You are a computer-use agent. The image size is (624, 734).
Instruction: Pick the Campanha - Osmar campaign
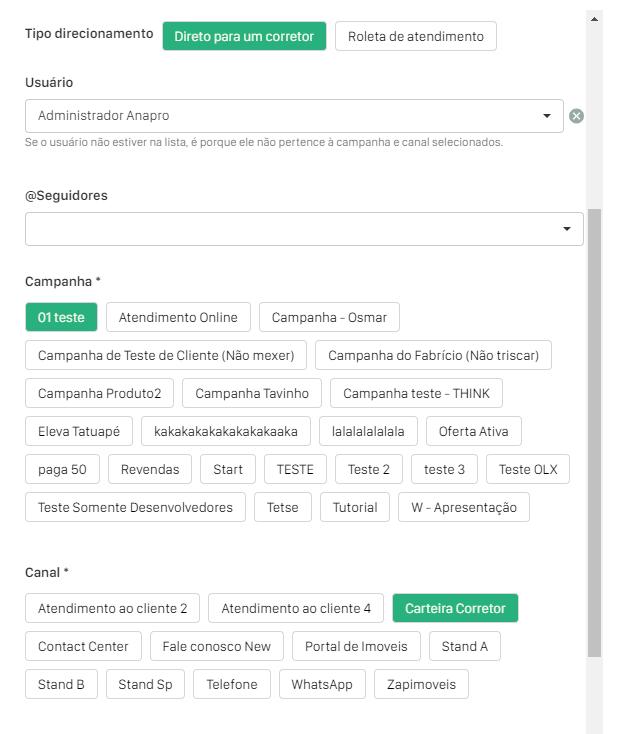[x=329, y=317]
